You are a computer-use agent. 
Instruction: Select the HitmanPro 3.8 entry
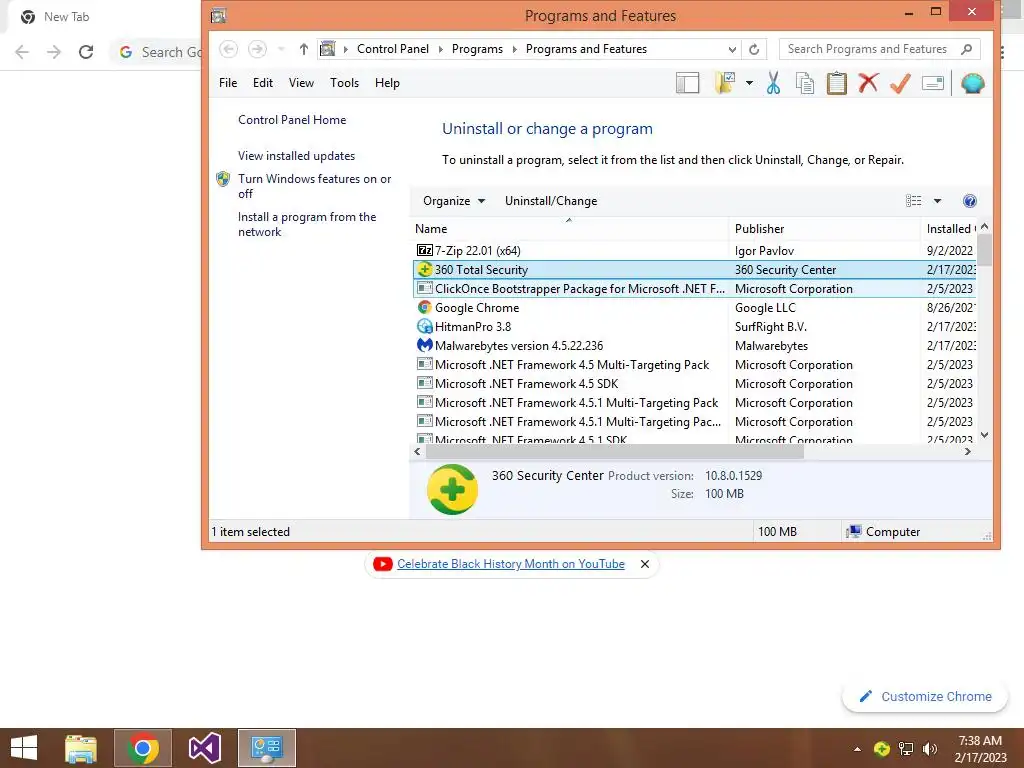click(695, 327)
